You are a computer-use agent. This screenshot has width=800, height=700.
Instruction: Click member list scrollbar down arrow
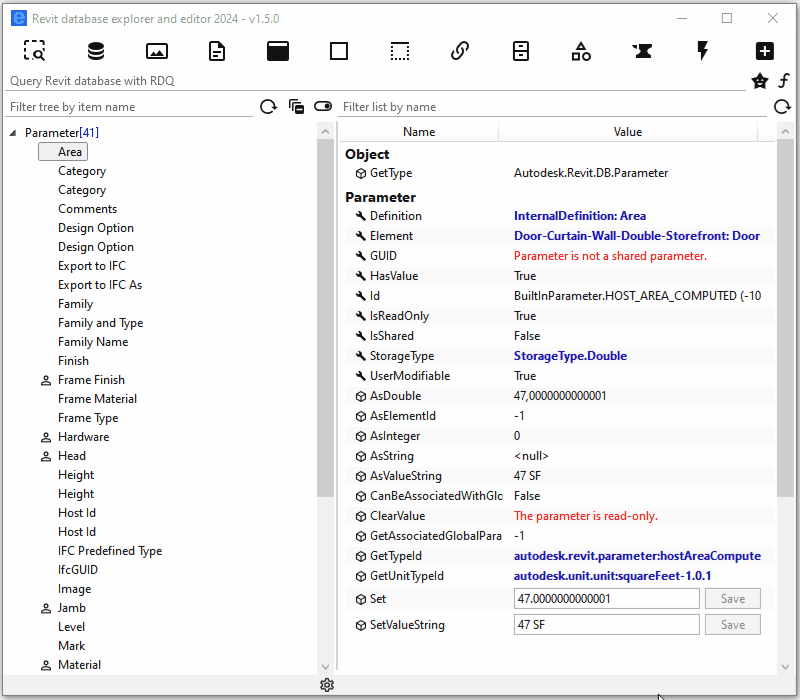point(785,666)
